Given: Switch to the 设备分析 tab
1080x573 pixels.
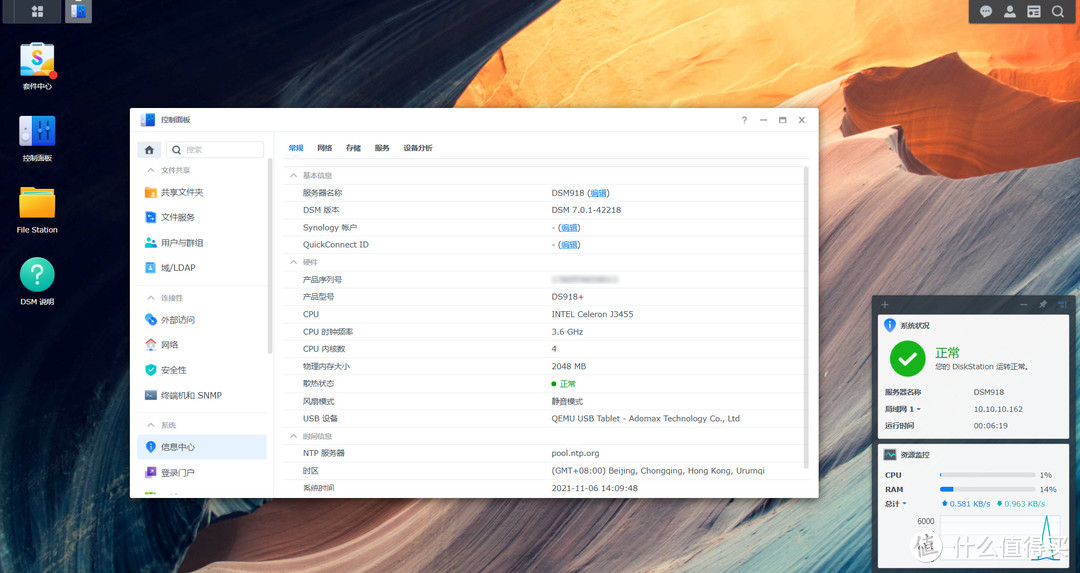Looking at the screenshot, I should tap(418, 148).
